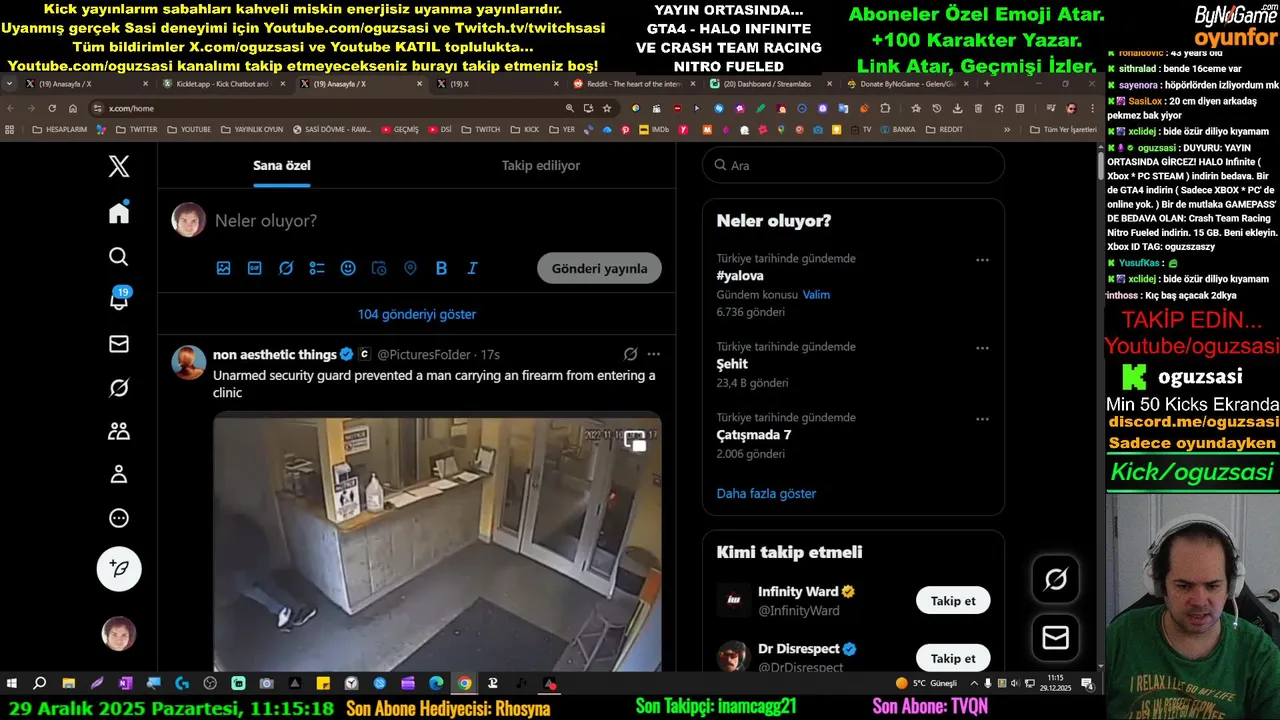
Task: Click Daha fazla göster link
Action: [766, 493]
